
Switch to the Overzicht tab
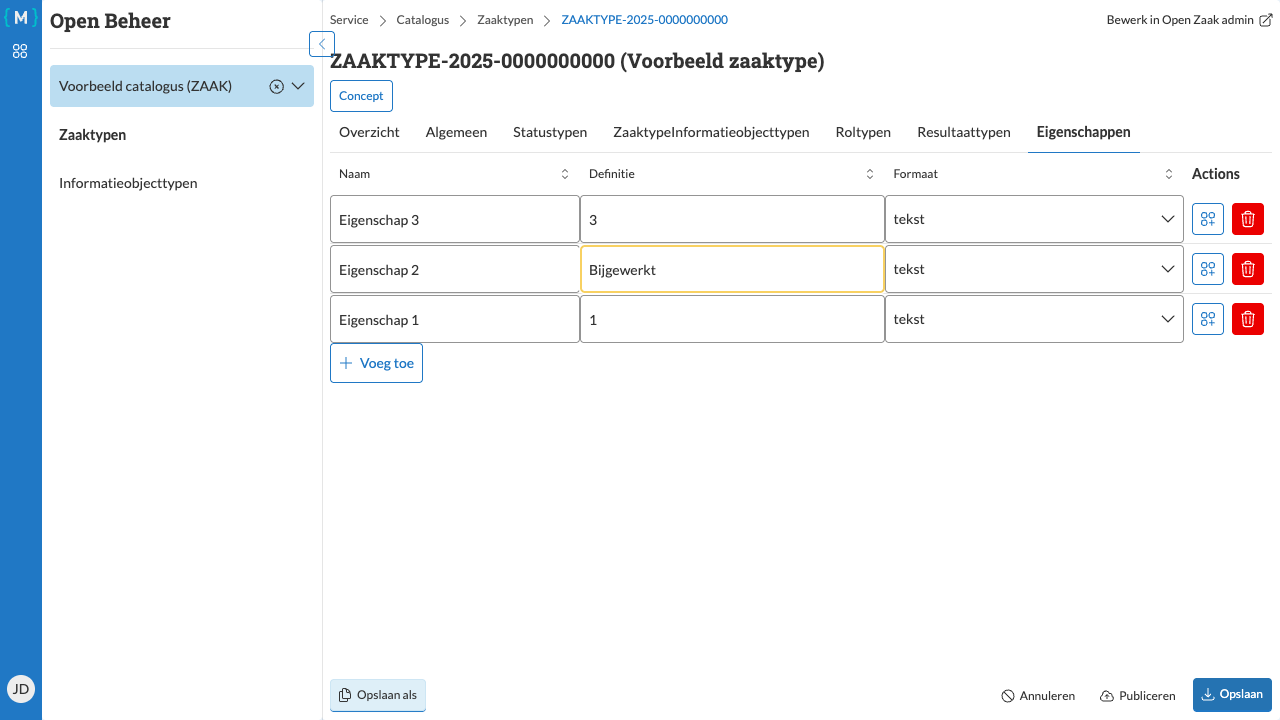369,132
